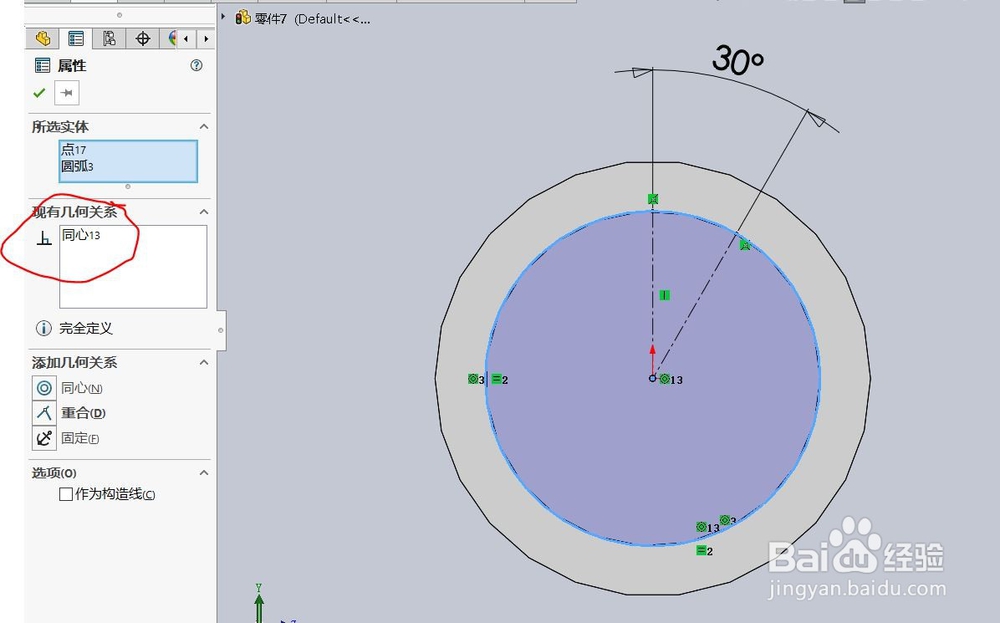Open the ConfigurationManager tab

coord(109,39)
